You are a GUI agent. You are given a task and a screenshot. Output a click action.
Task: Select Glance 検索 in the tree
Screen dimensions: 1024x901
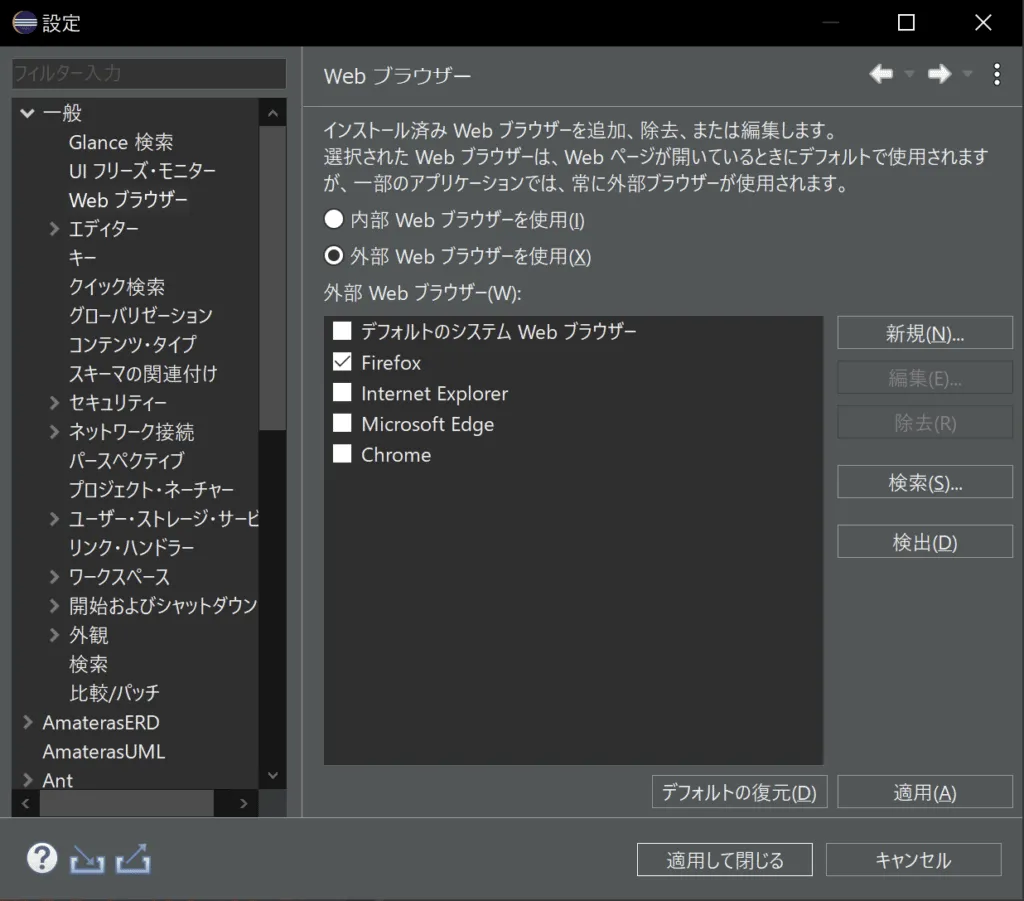pyautogui.click(x=121, y=142)
